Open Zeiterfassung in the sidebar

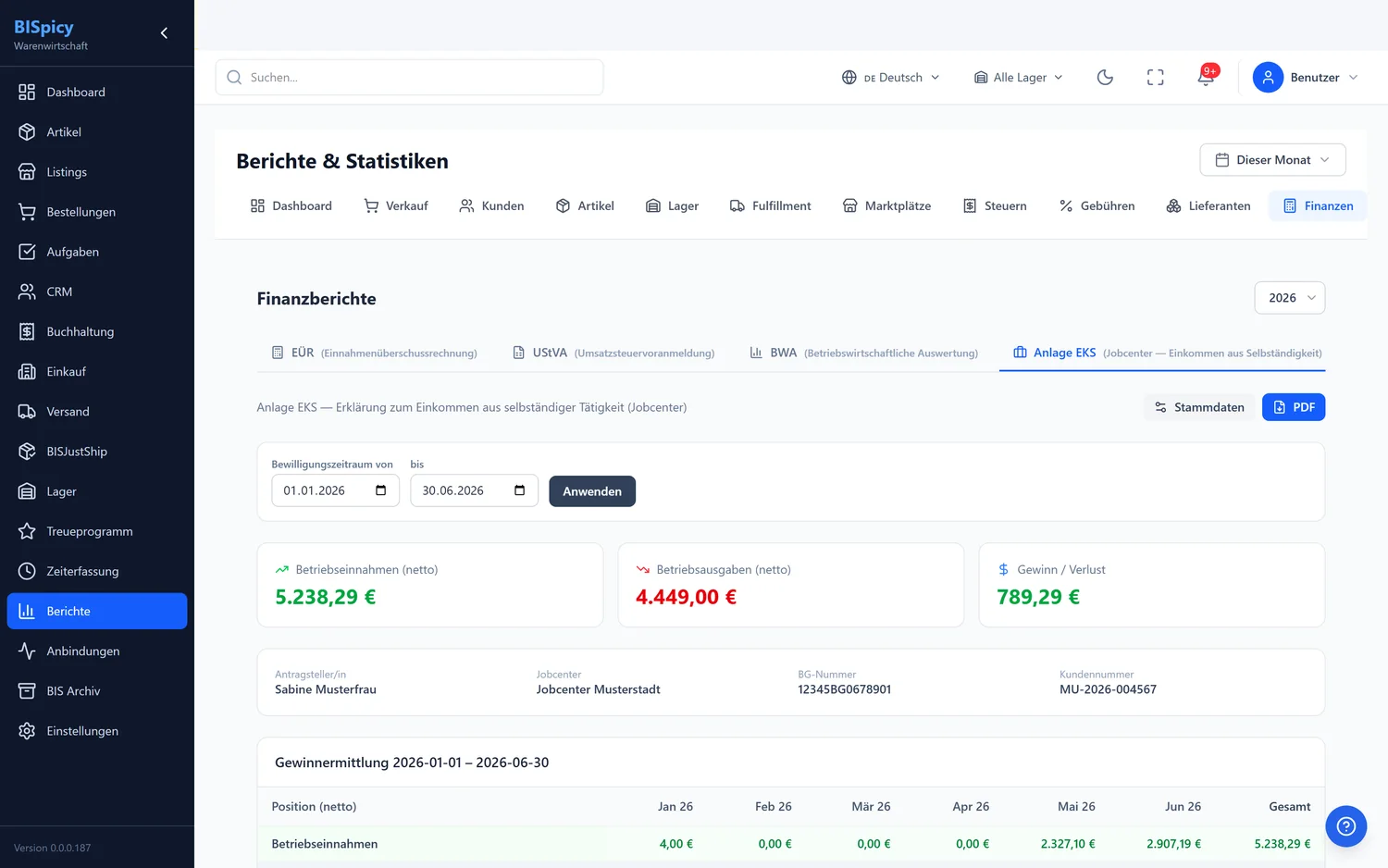[x=97, y=571]
